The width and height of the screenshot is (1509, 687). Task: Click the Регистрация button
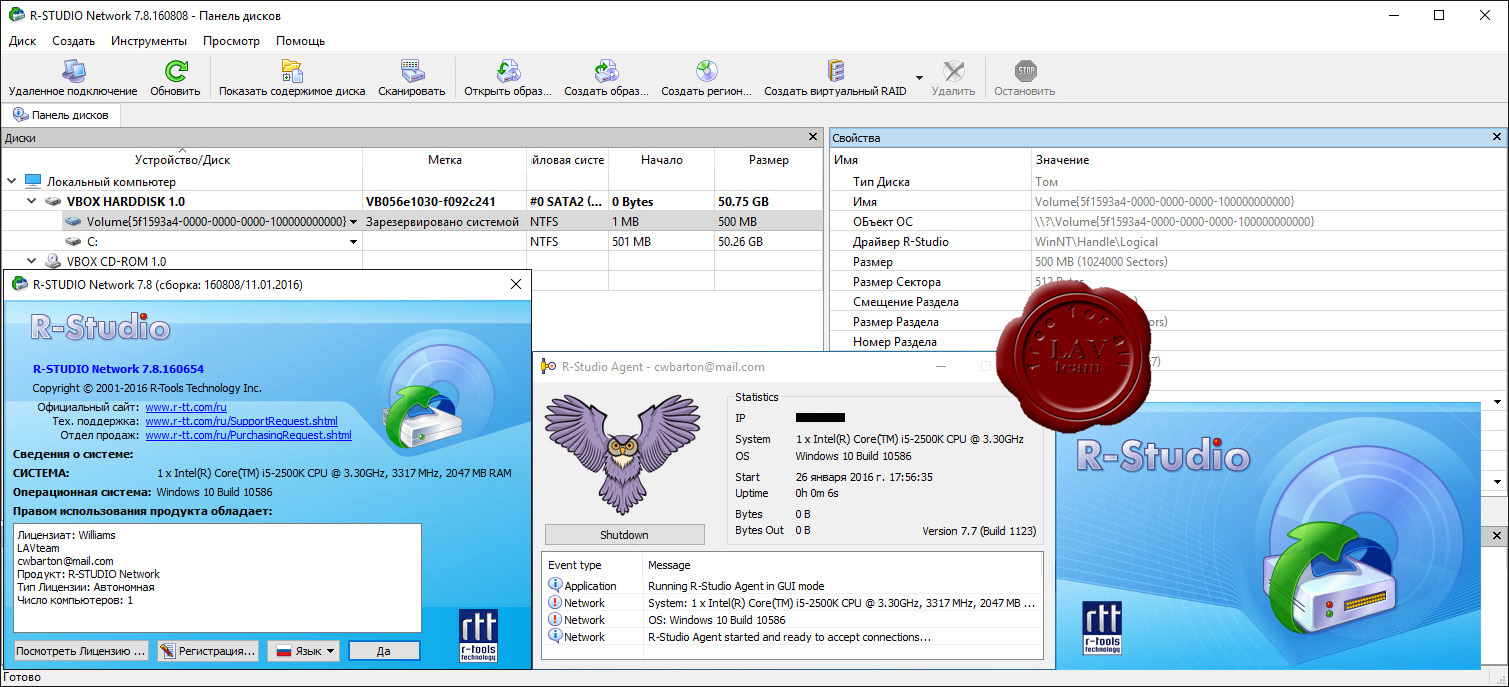pyautogui.click(x=208, y=651)
